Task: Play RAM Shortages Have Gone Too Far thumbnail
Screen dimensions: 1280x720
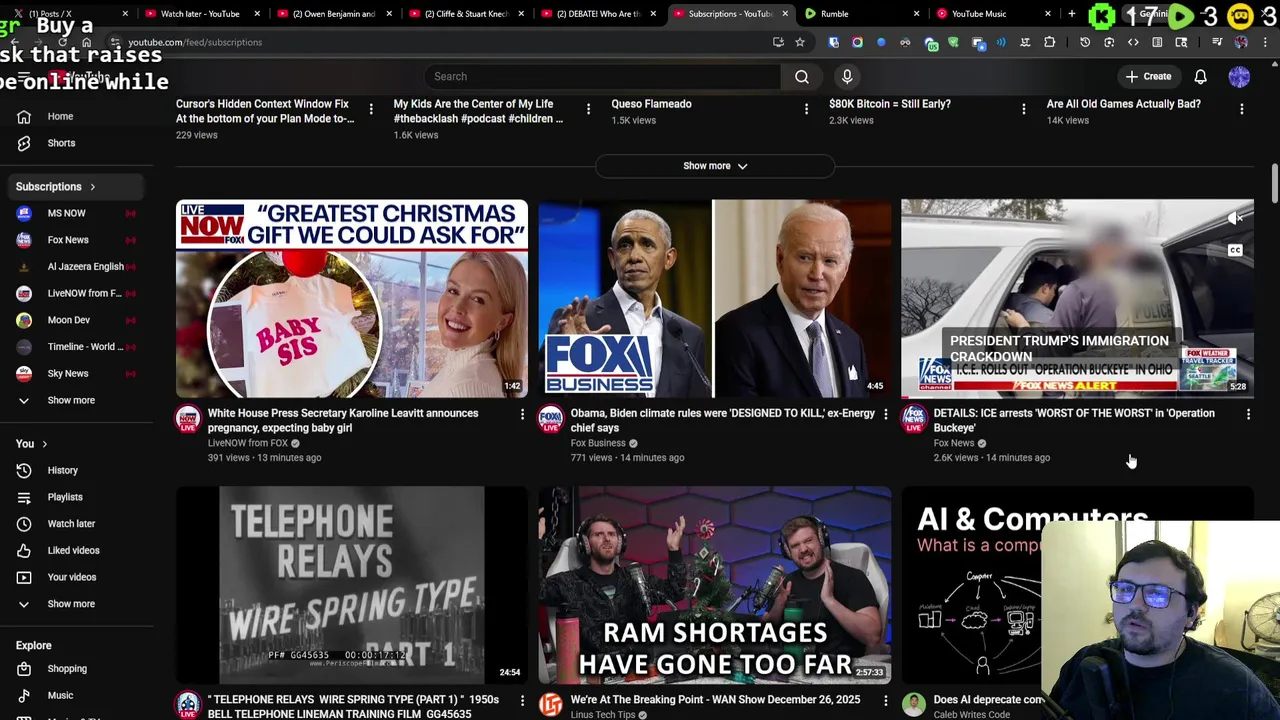Action: [x=714, y=585]
